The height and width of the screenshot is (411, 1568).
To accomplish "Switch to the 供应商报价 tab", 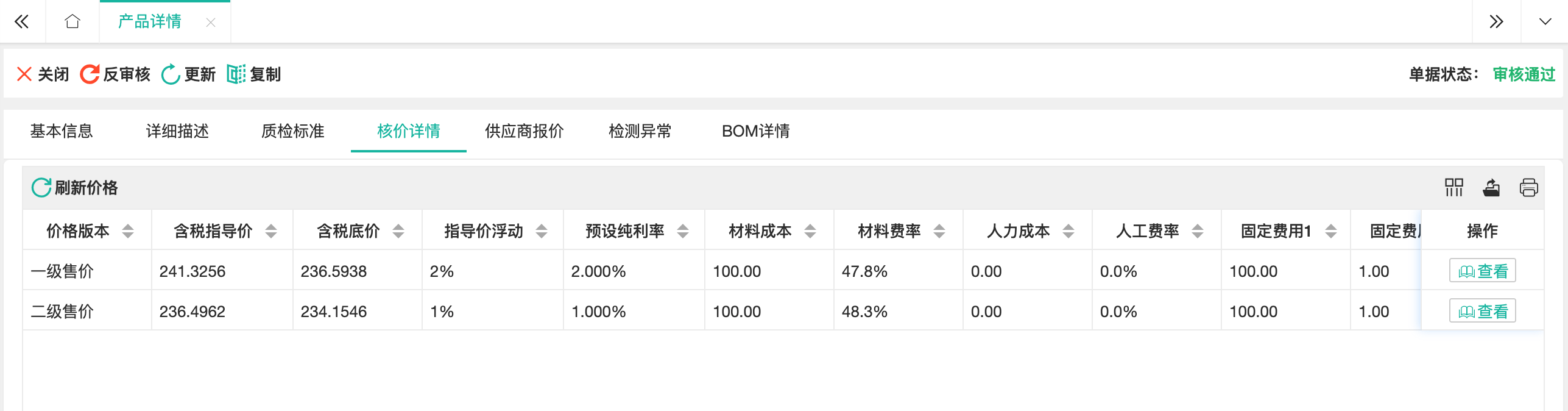I will (524, 131).
